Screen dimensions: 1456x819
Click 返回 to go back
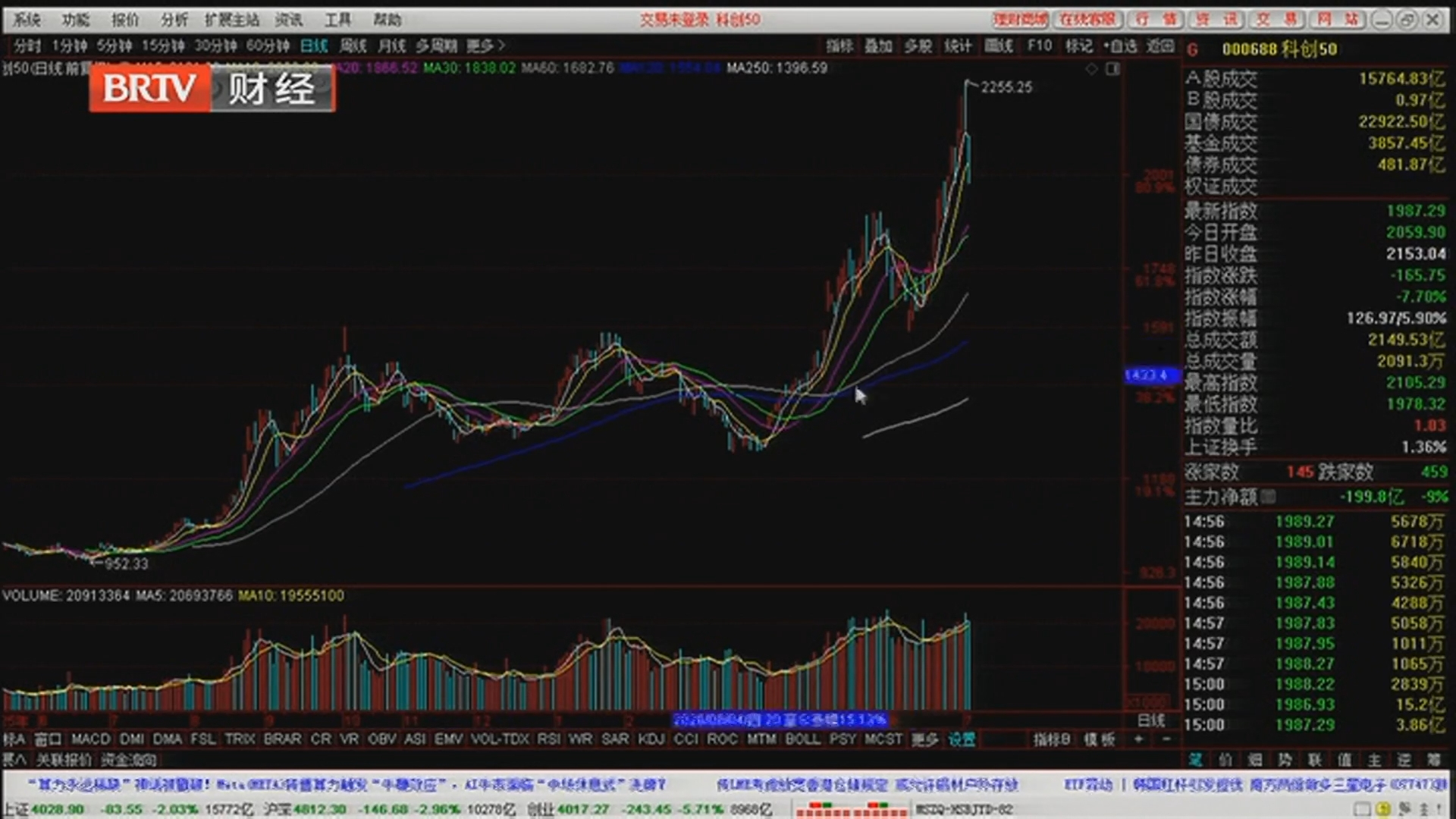(1160, 46)
